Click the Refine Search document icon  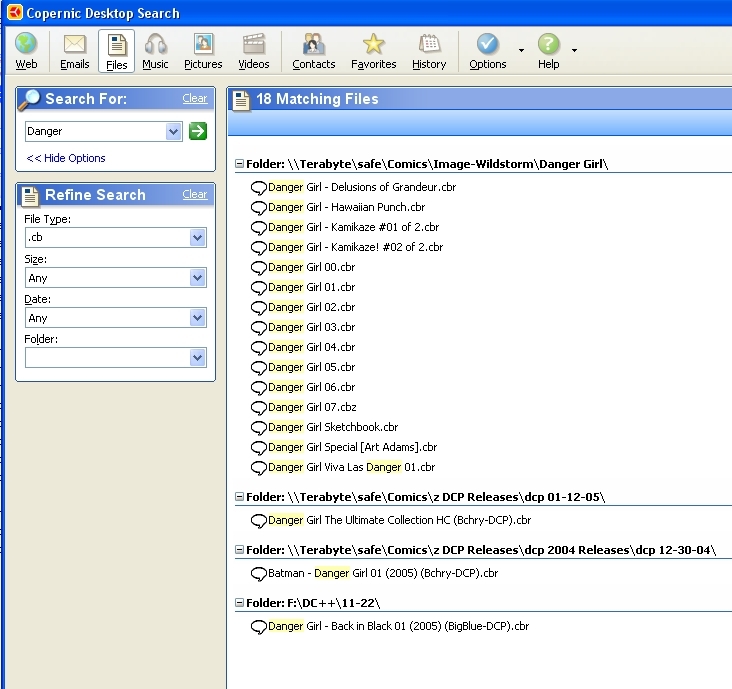[30, 196]
